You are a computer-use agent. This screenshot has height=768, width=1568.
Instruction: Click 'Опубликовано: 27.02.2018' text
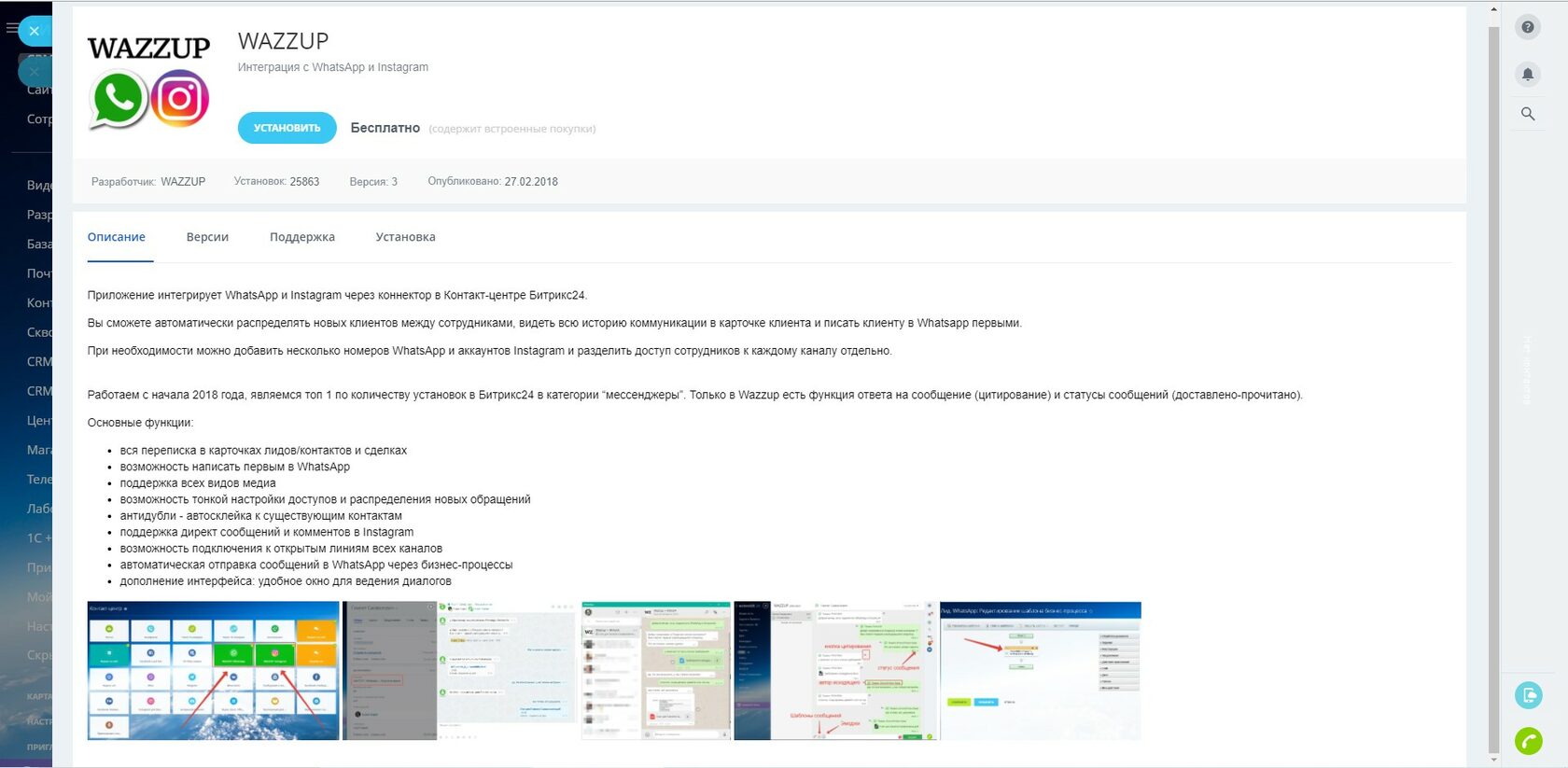pyautogui.click(x=493, y=182)
